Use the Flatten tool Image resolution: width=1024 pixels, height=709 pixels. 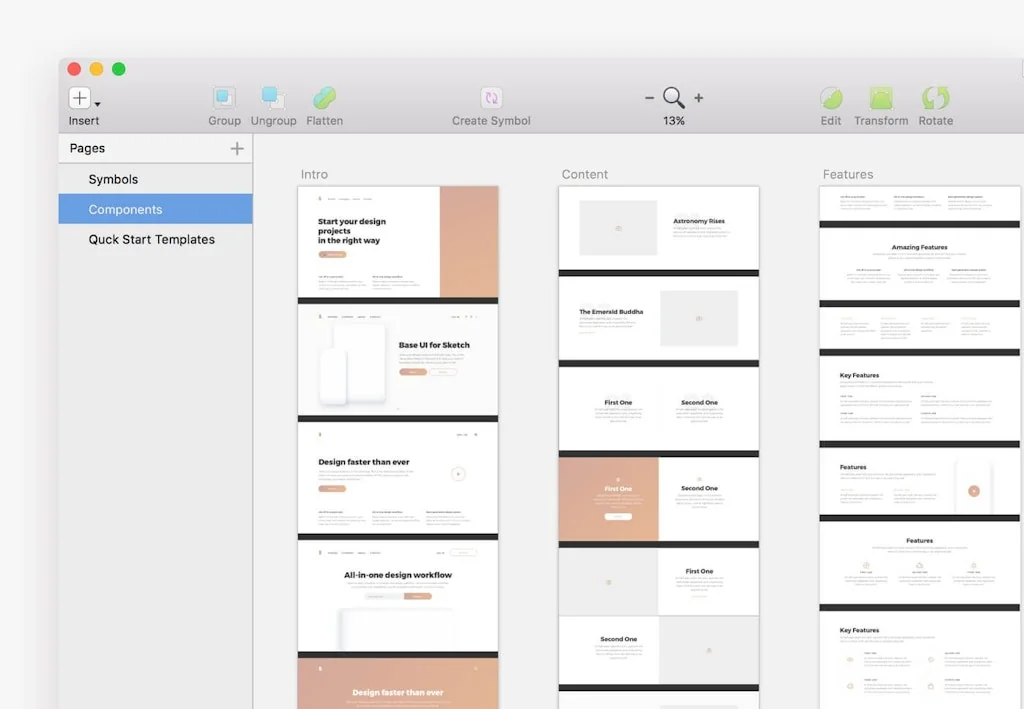coord(324,99)
